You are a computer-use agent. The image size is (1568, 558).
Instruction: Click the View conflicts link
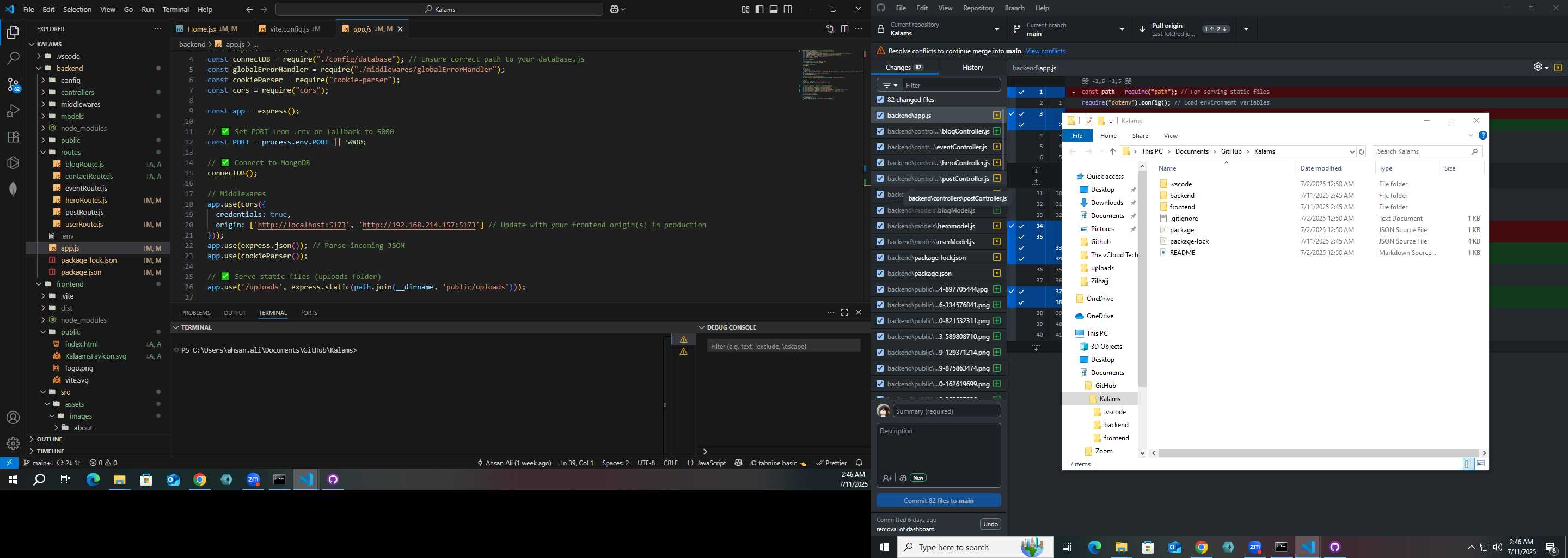click(x=1045, y=51)
